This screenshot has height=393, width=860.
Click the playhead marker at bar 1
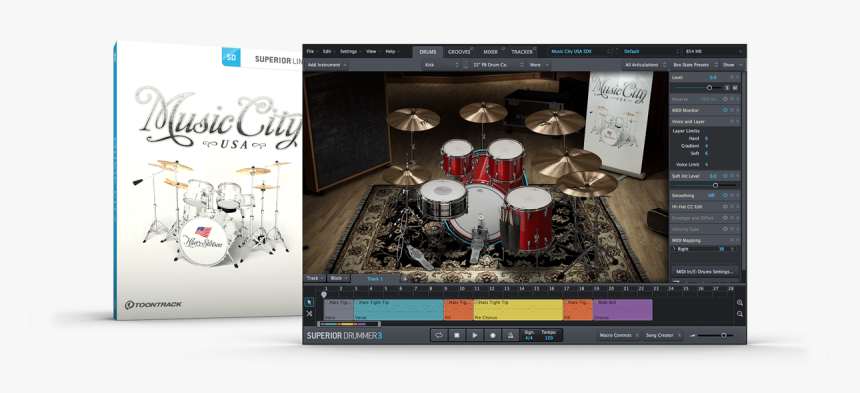[x=324, y=294]
